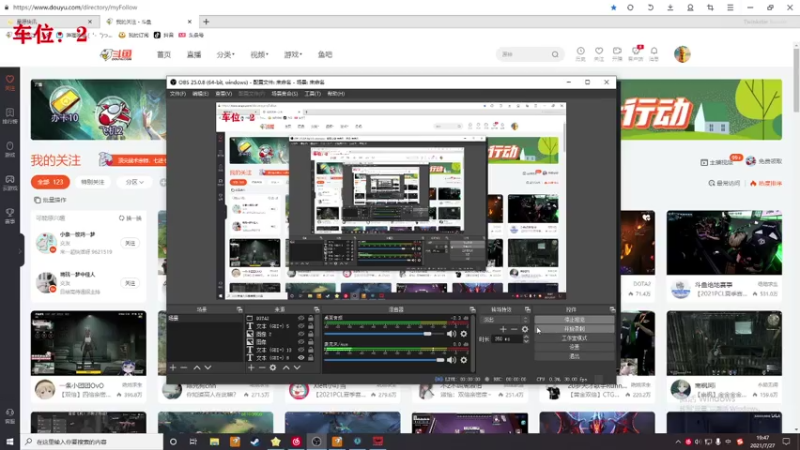Move the scene up in Scenes panel

197,367
